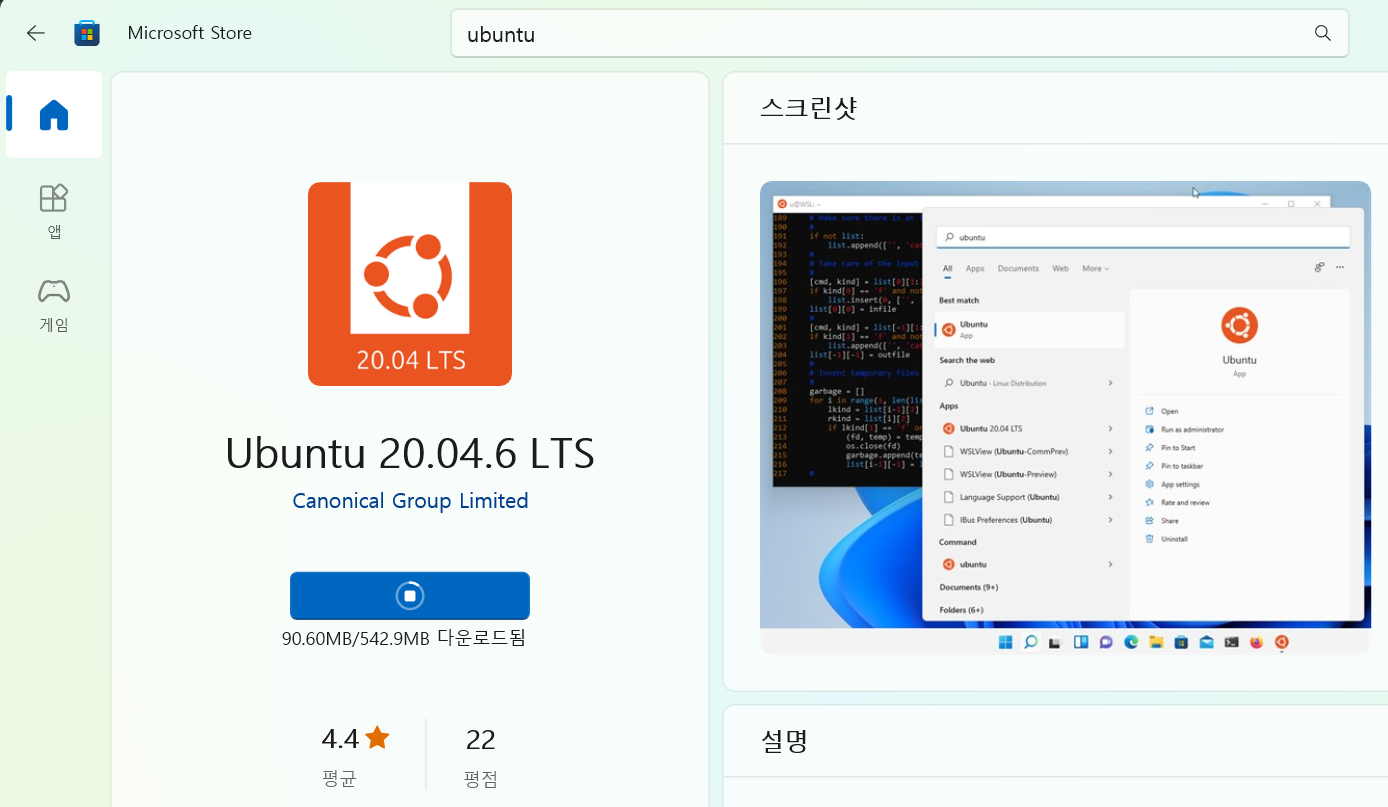This screenshot has width=1388, height=807.
Task: Click the orange rating star icon
Action: [x=377, y=738]
